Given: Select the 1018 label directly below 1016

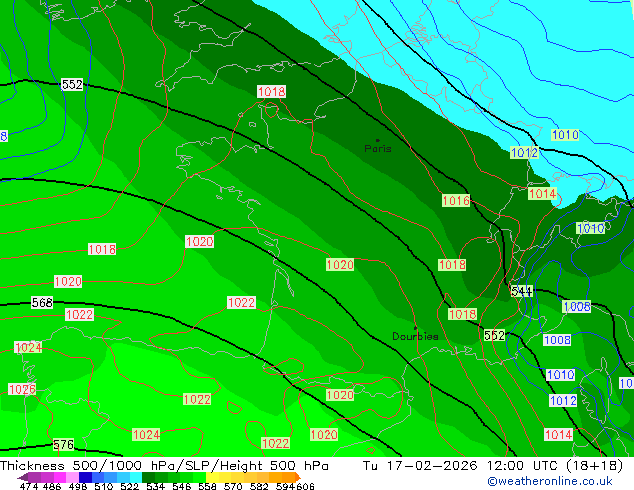Looking at the screenshot, I should coord(452,265).
